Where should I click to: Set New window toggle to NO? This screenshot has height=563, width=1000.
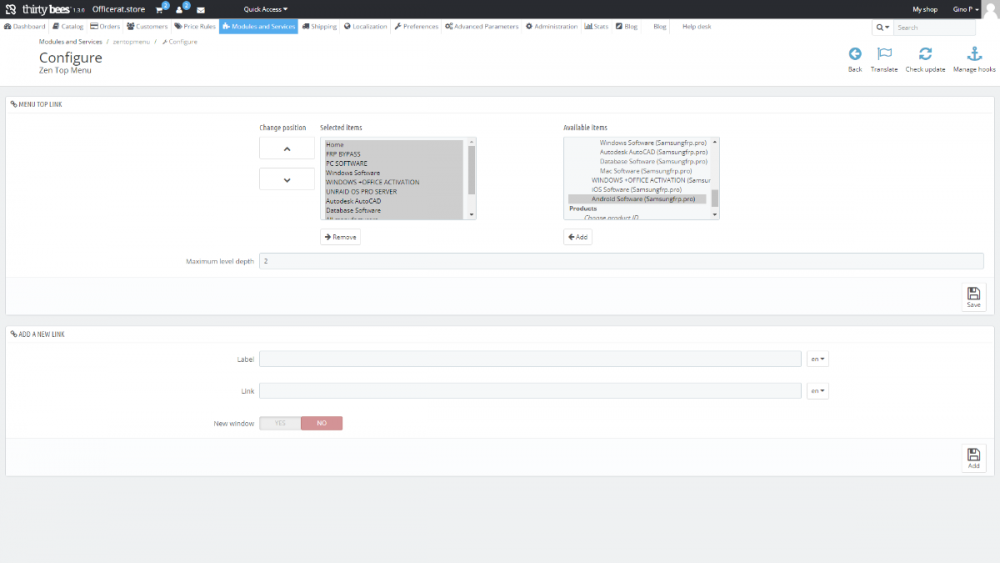click(322, 423)
